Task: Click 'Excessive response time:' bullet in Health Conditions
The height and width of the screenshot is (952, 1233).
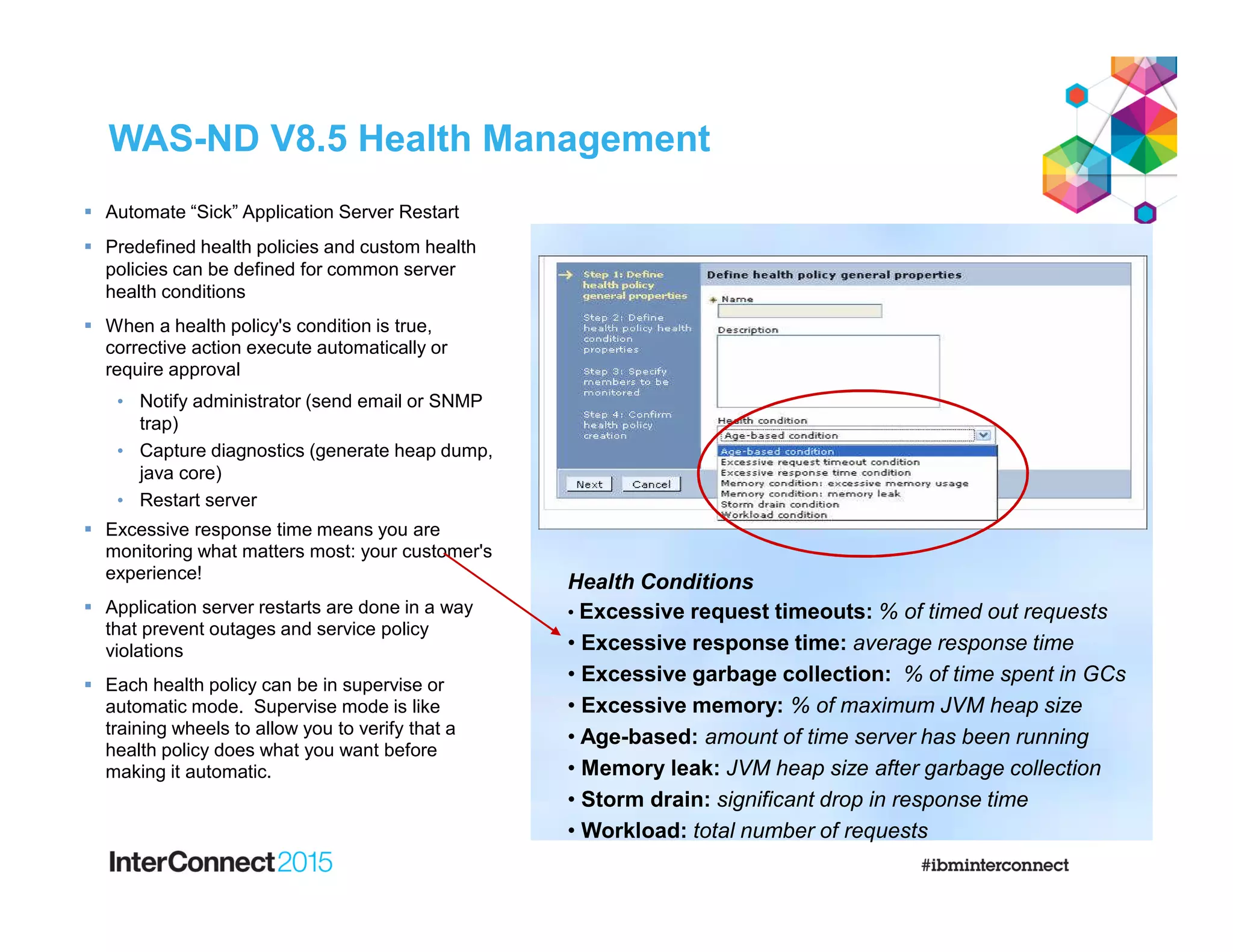Action: (x=714, y=643)
